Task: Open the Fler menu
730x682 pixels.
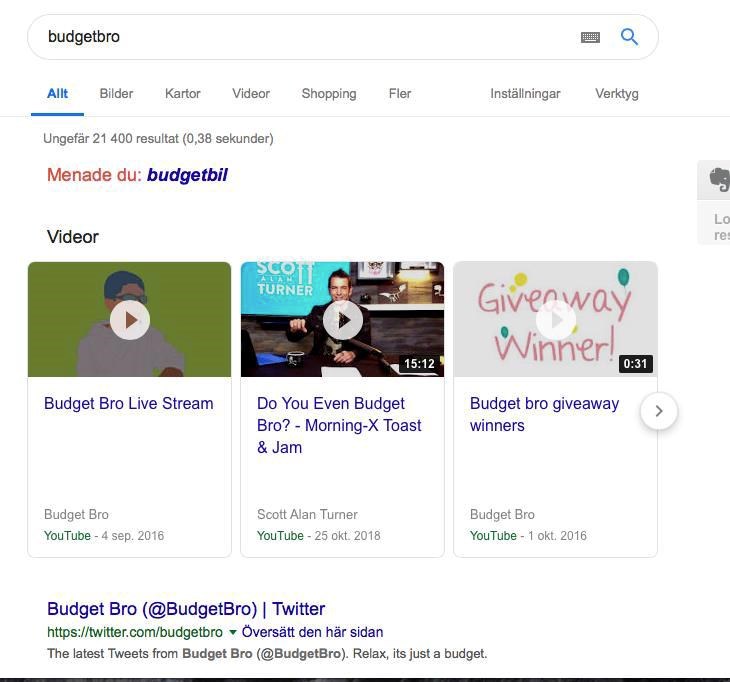Action: [x=400, y=93]
